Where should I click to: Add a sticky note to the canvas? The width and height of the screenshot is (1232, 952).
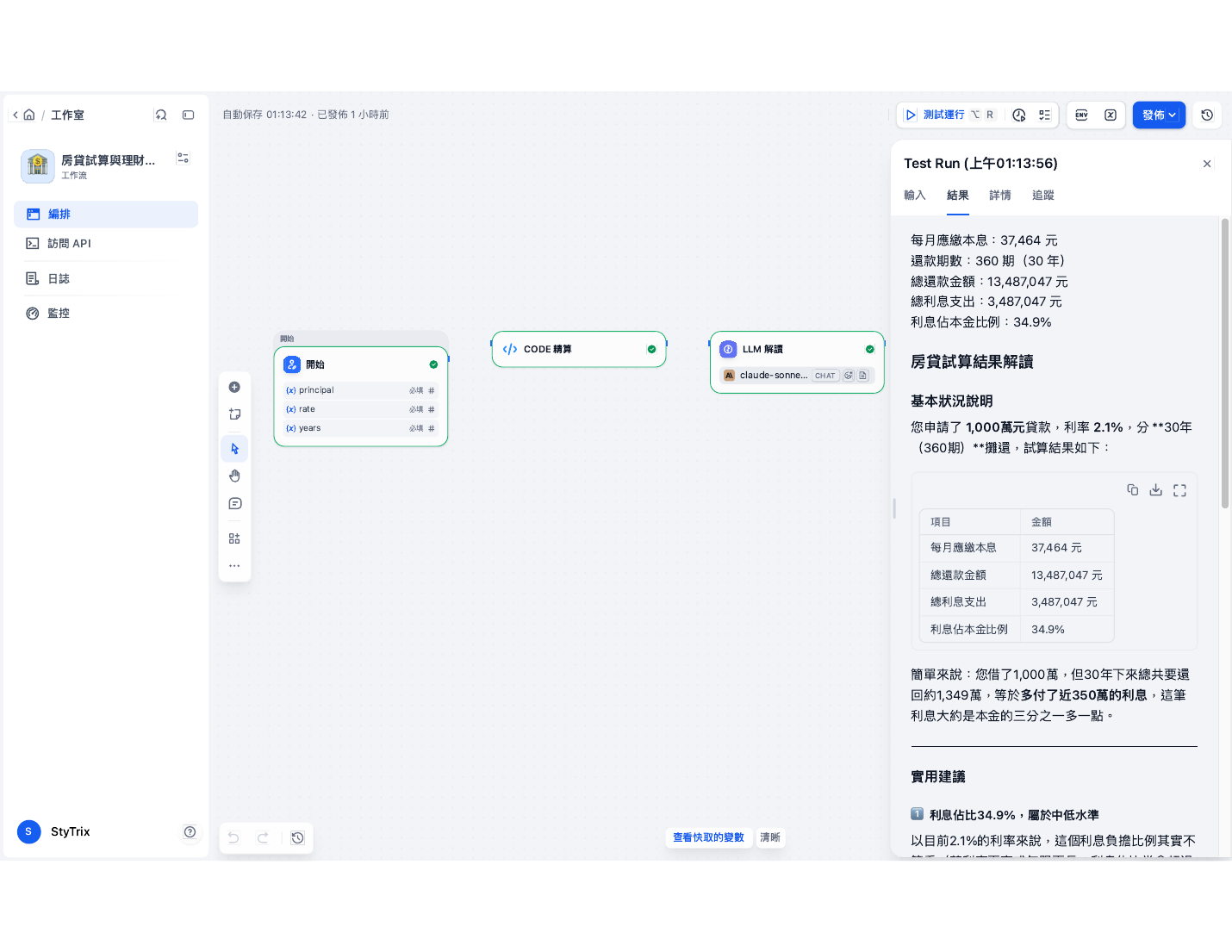(x=234, y=414)
